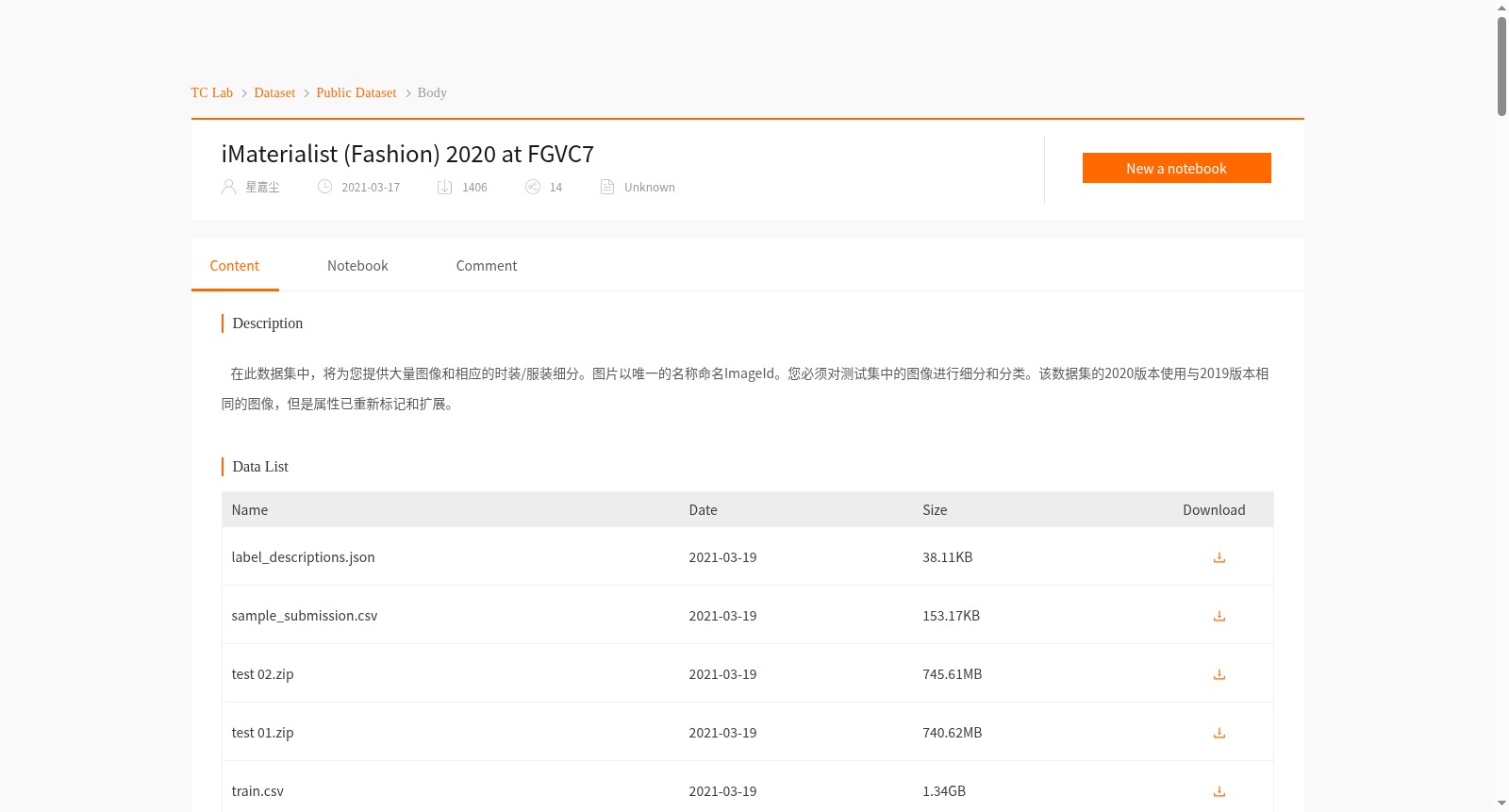Download test 01.zip archive
Image resolution: width=1509 pixels, height=812 pixels.
tap(1219, 733)
